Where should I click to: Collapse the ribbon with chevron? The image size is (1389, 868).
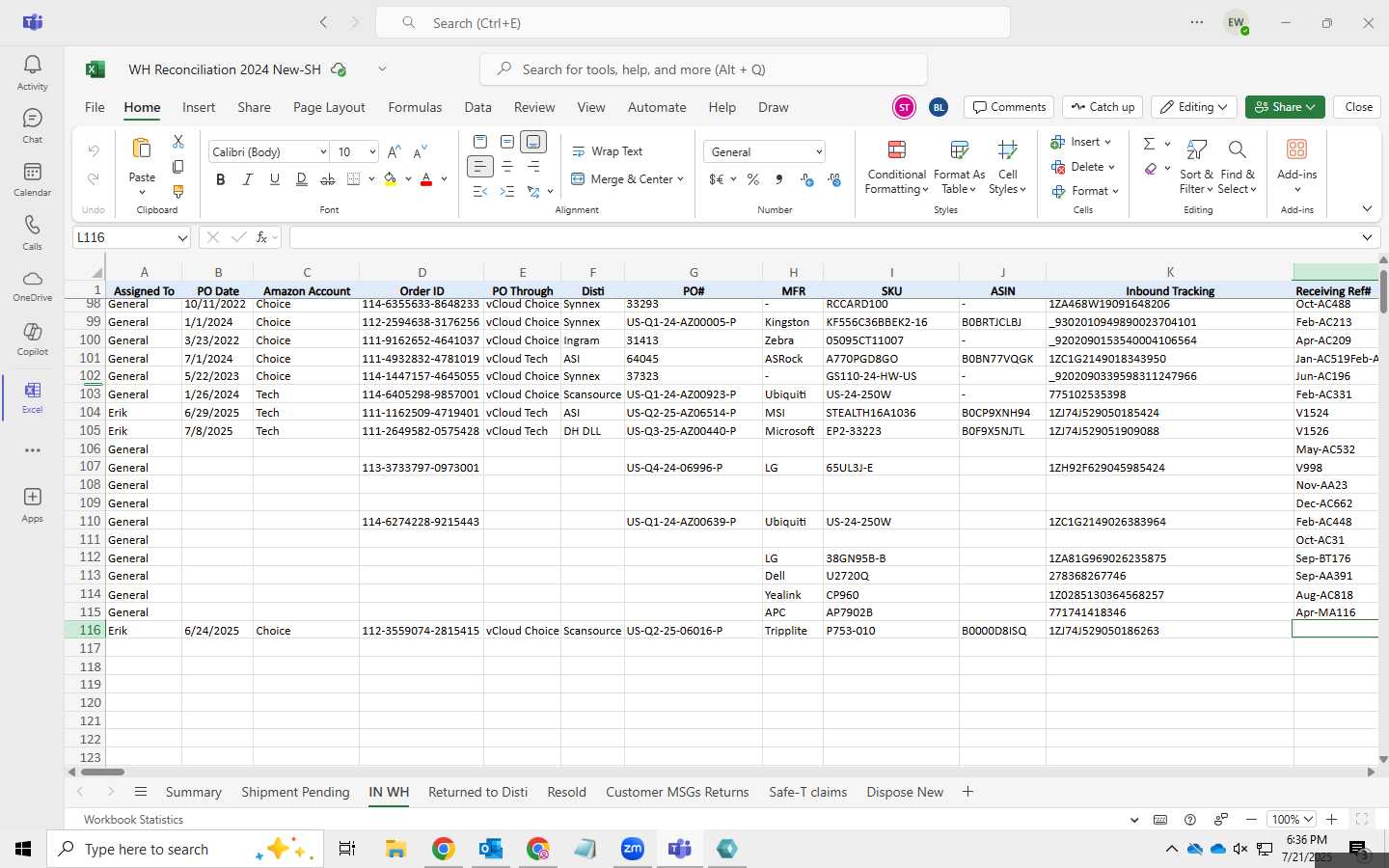pos(1367,208)
